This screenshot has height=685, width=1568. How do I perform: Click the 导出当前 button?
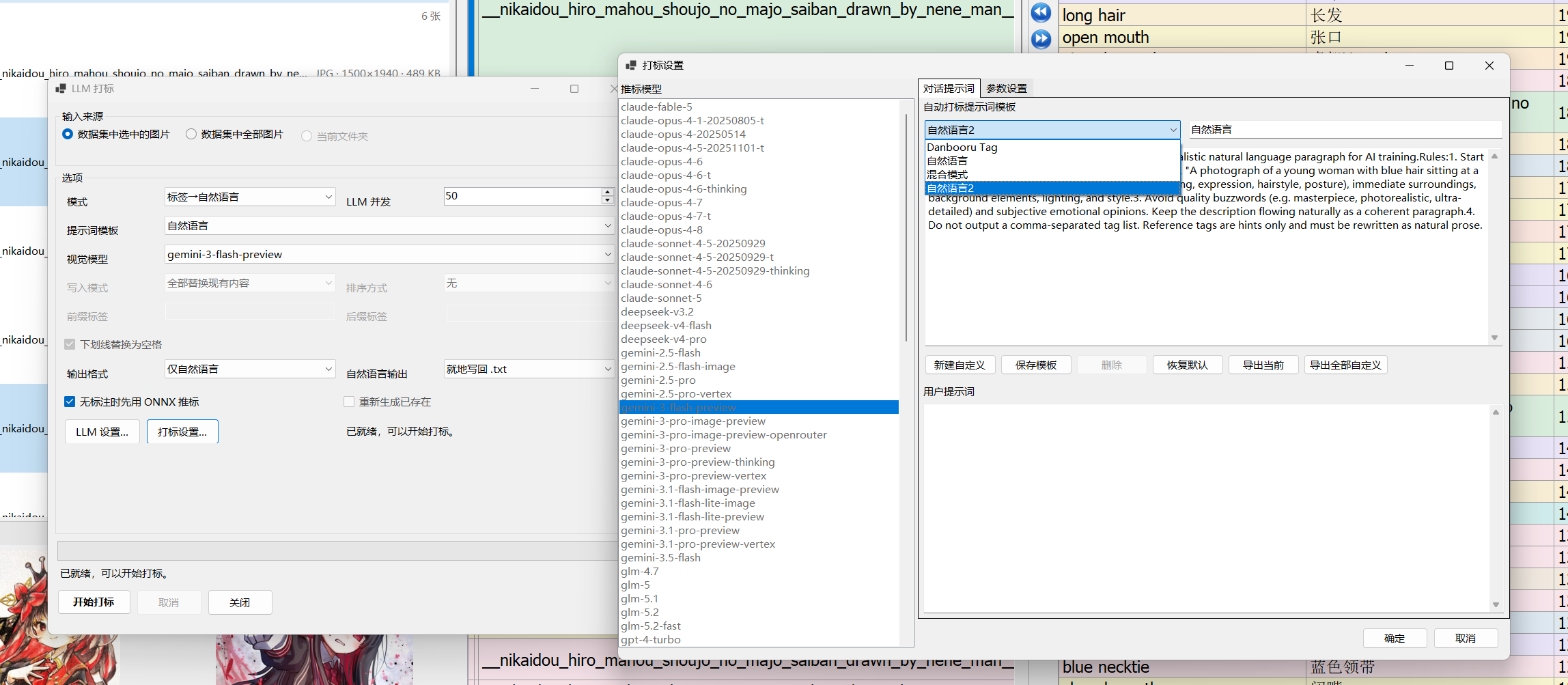(x=1263, y=365)
